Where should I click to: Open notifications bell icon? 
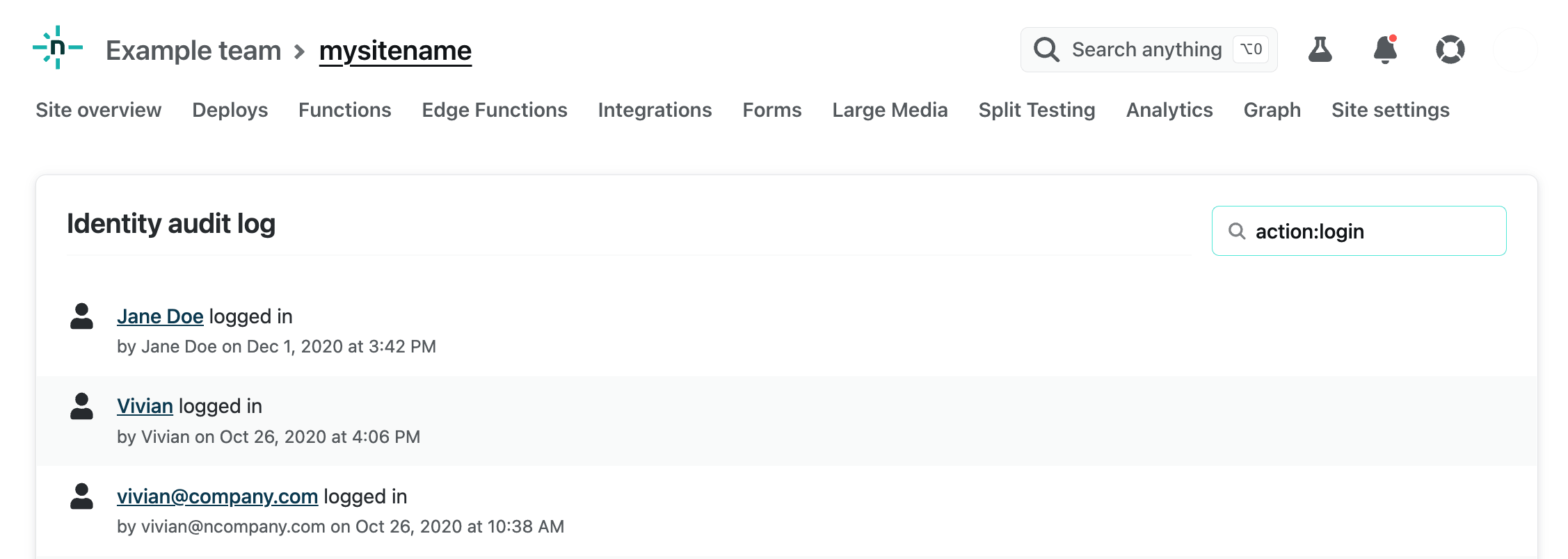click(x=1385, y=49)
